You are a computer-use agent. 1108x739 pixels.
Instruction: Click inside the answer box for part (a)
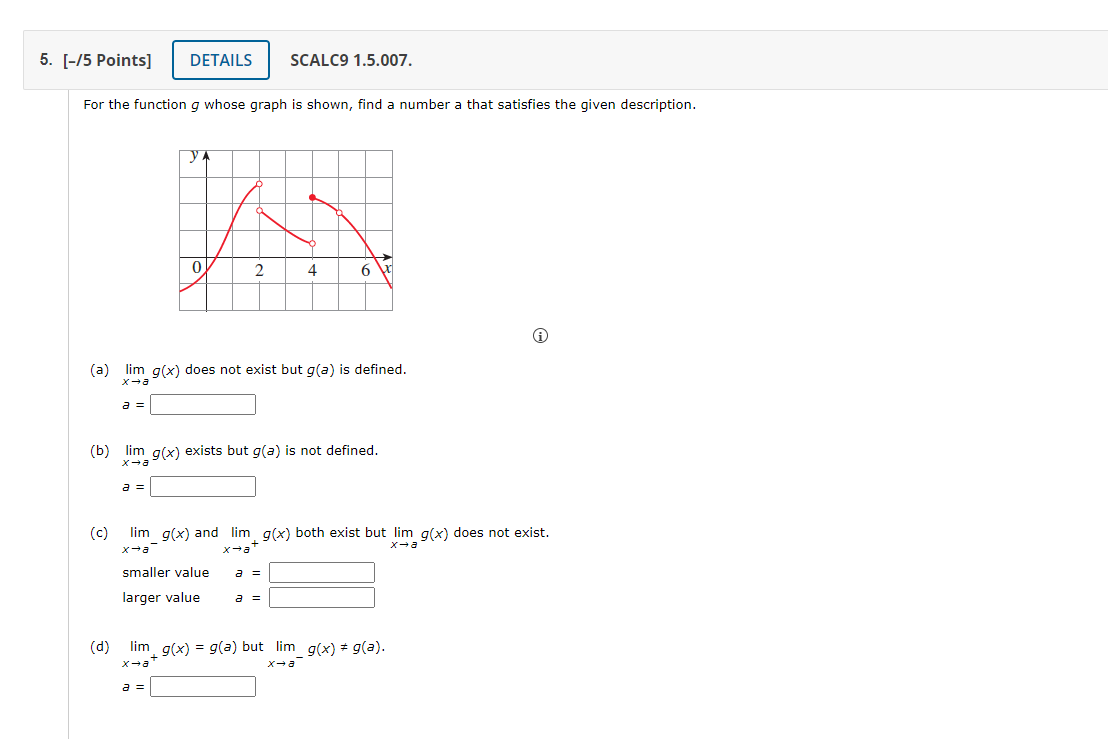pyautogui.click(x=202, y=404)
